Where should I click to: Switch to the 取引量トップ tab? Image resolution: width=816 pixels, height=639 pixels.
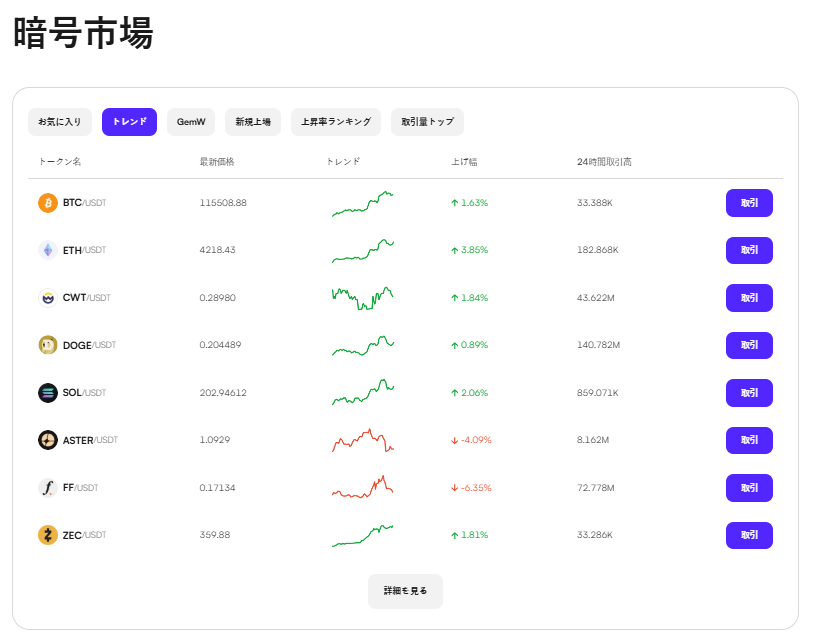(x=429, y=121)
